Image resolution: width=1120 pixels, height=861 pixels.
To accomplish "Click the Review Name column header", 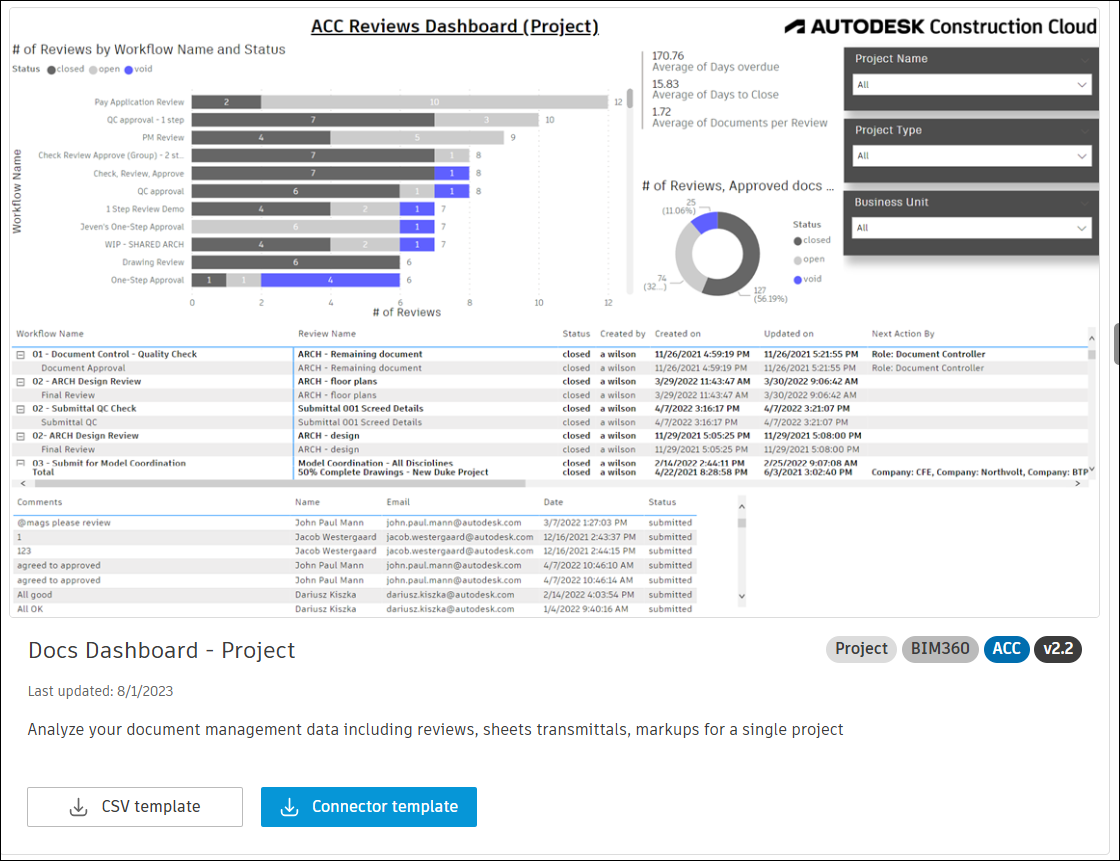I will click(326, 334).
